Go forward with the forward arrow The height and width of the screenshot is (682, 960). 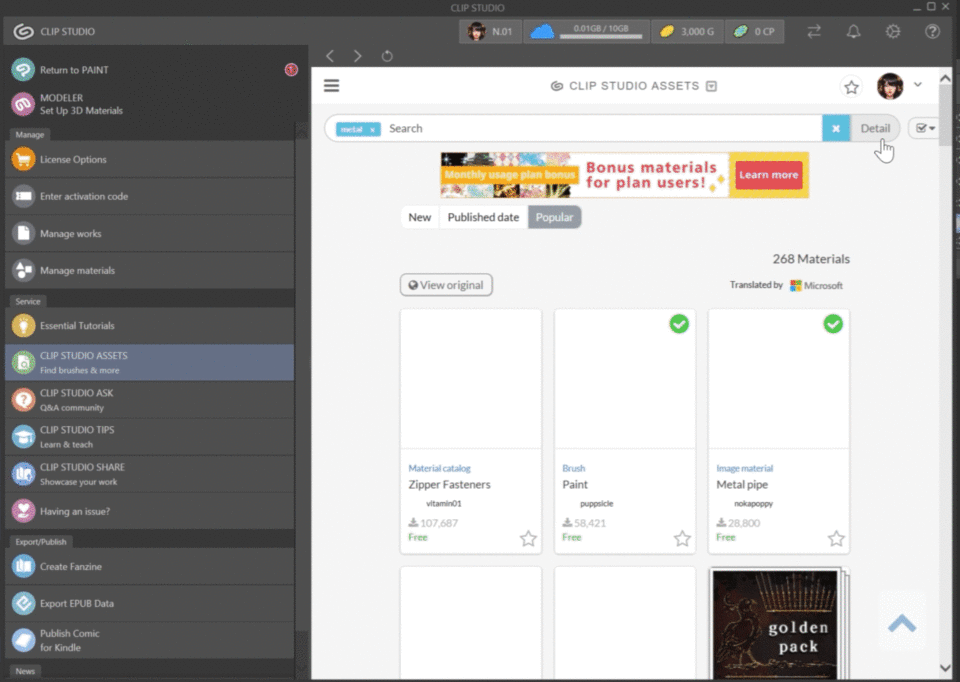tap(358, 56)
